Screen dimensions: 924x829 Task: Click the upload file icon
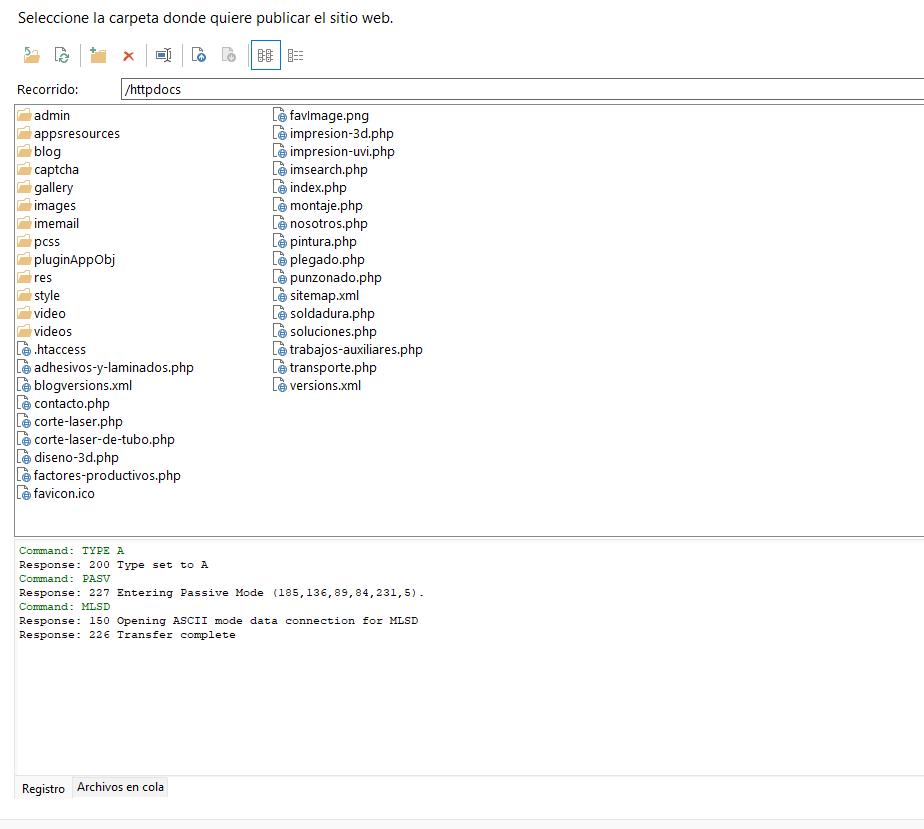(x=199, y=56)
